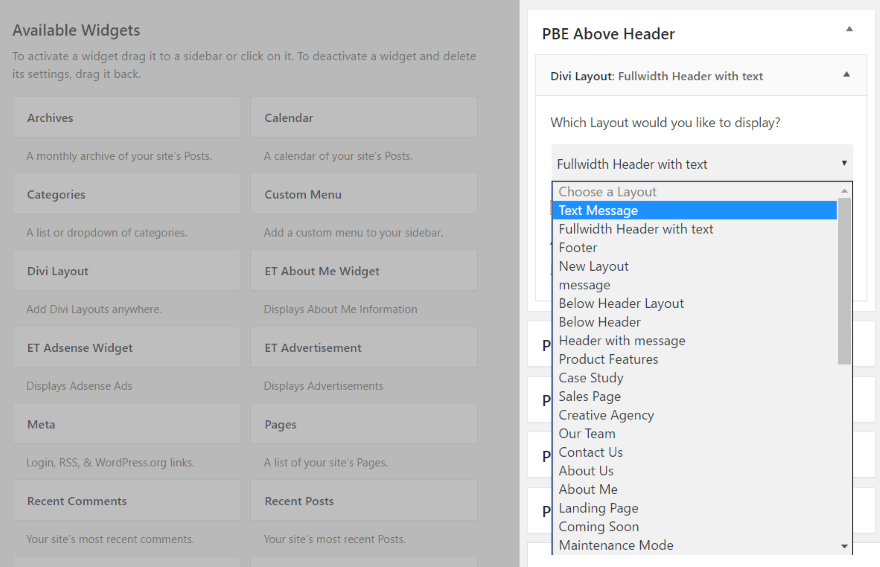Click 'Displays About Me Information' description

(341, 309)
